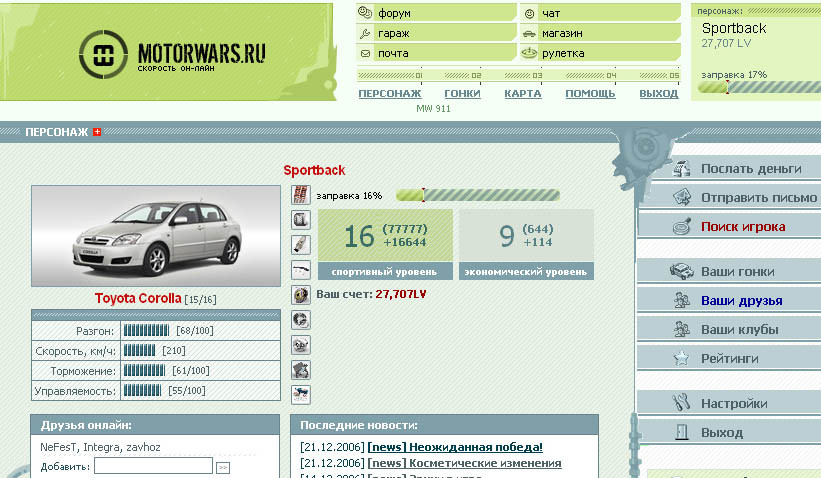This screenshot has width=821, height=478.
Task: Select the spark plug part icon
Action: coord(301,244)
